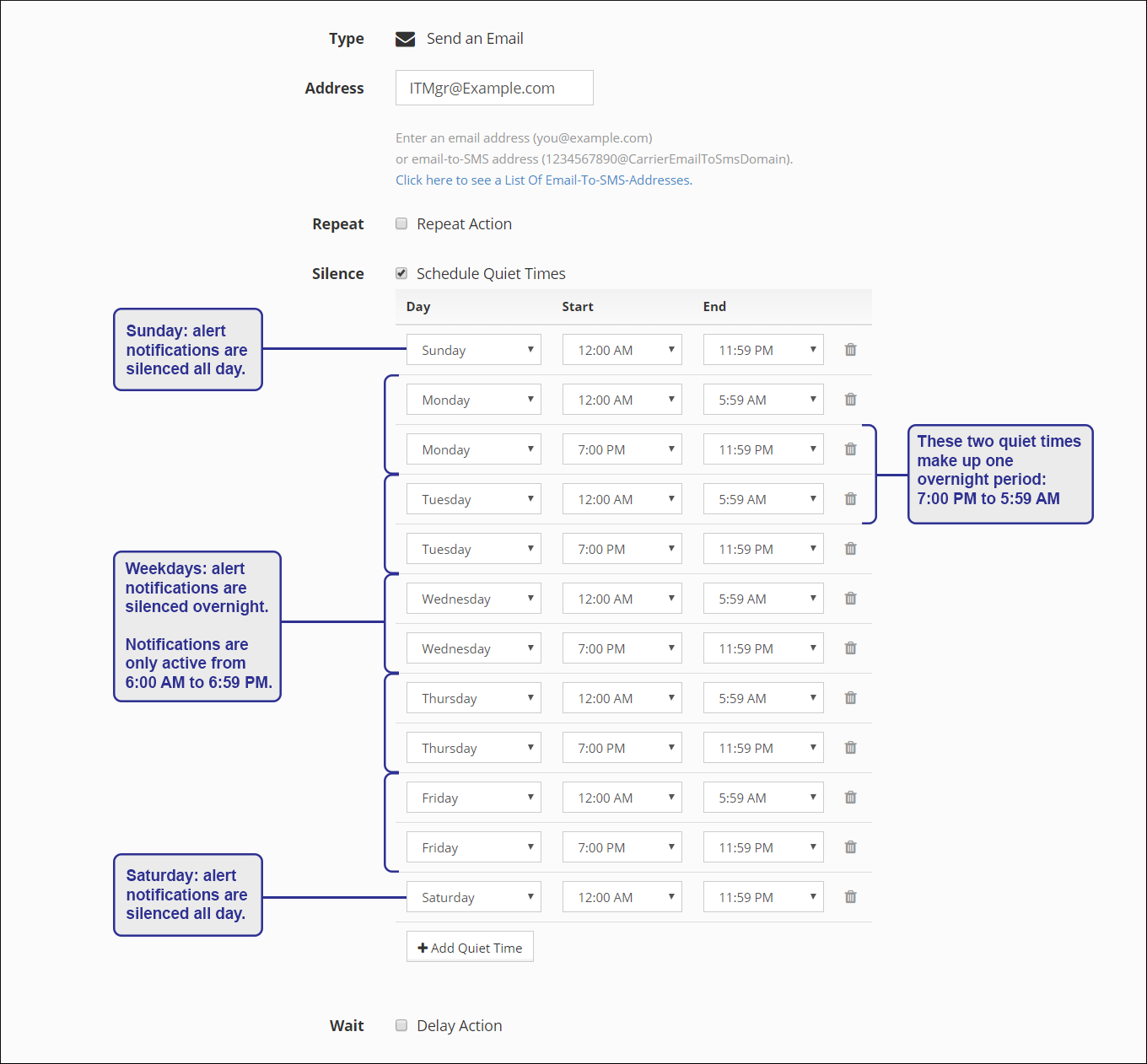Click Add Quiet Time button
1147x1064 pixels.
point(470,947)
